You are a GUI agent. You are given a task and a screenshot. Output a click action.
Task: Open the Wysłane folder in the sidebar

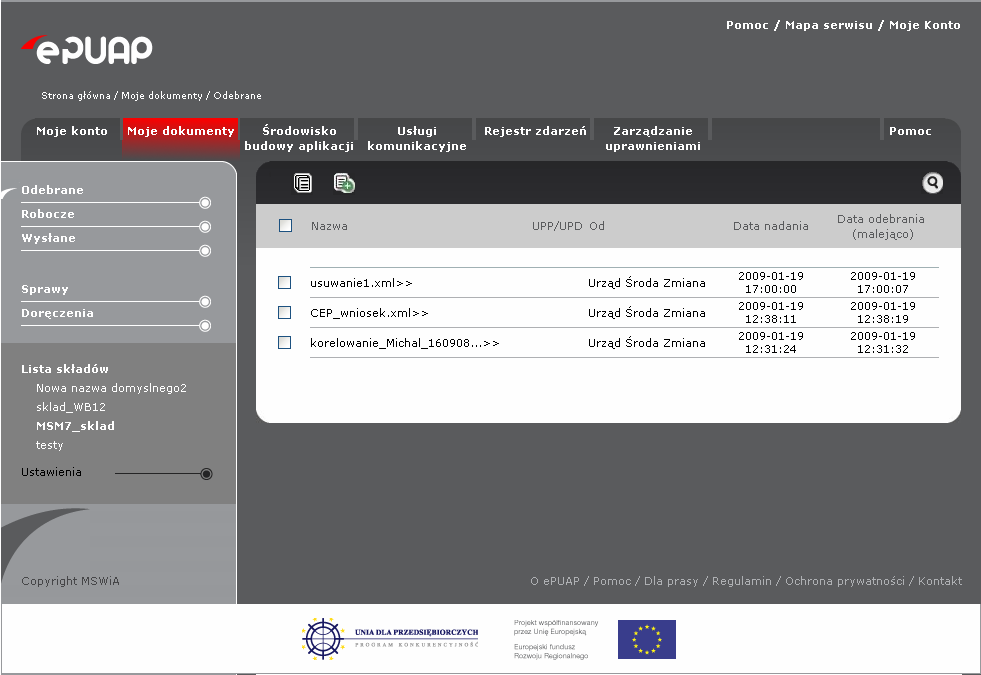[48, 238]
